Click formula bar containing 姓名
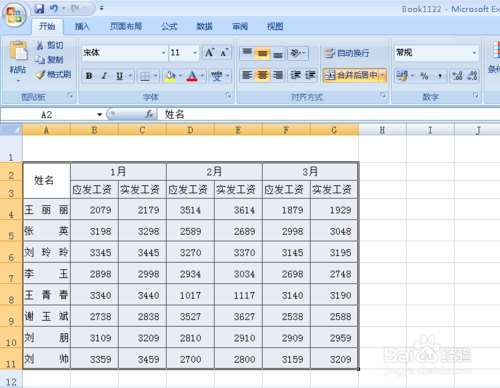Screen dimensions: 500x388 click(328, 115)
